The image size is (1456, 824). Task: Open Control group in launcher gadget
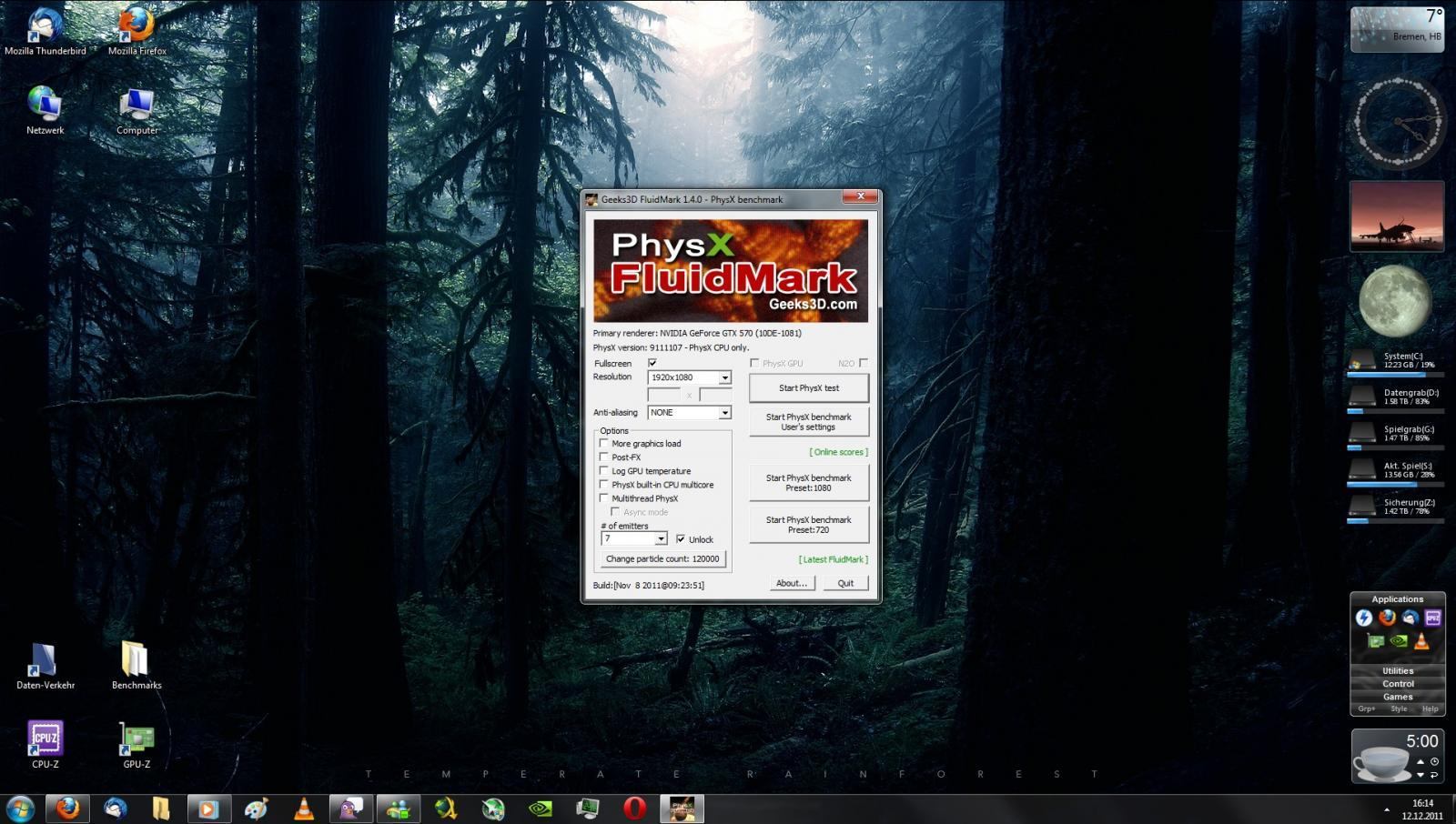click(x=1398, y=684)
